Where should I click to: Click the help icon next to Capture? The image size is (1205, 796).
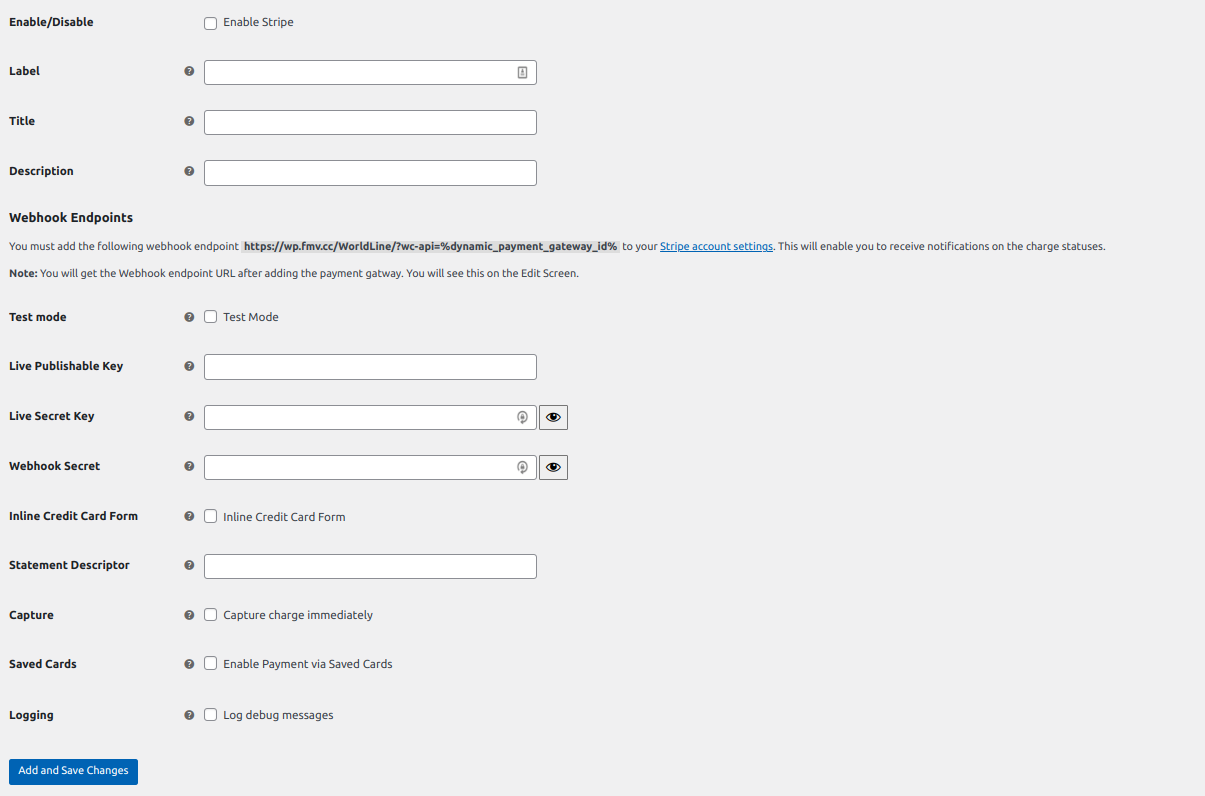(x=189, y=616)
